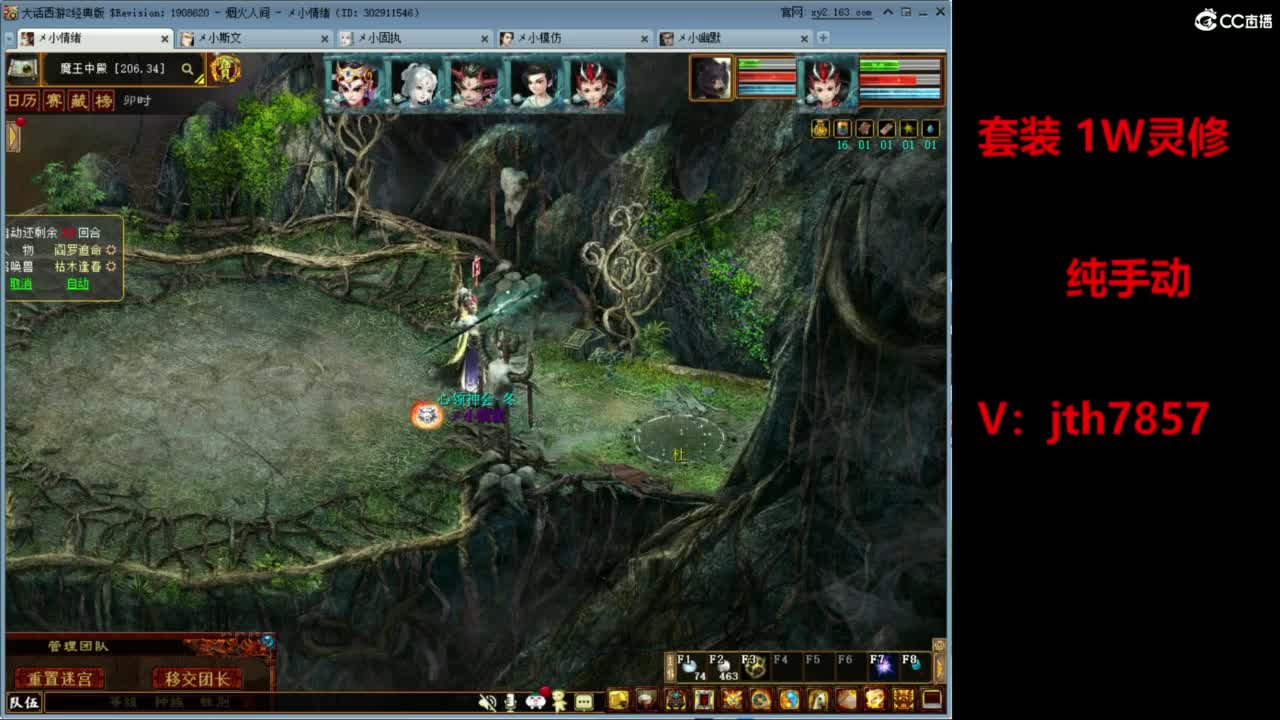Click the second bottom menu icon with white item
1280x720 pixels.
648,700
